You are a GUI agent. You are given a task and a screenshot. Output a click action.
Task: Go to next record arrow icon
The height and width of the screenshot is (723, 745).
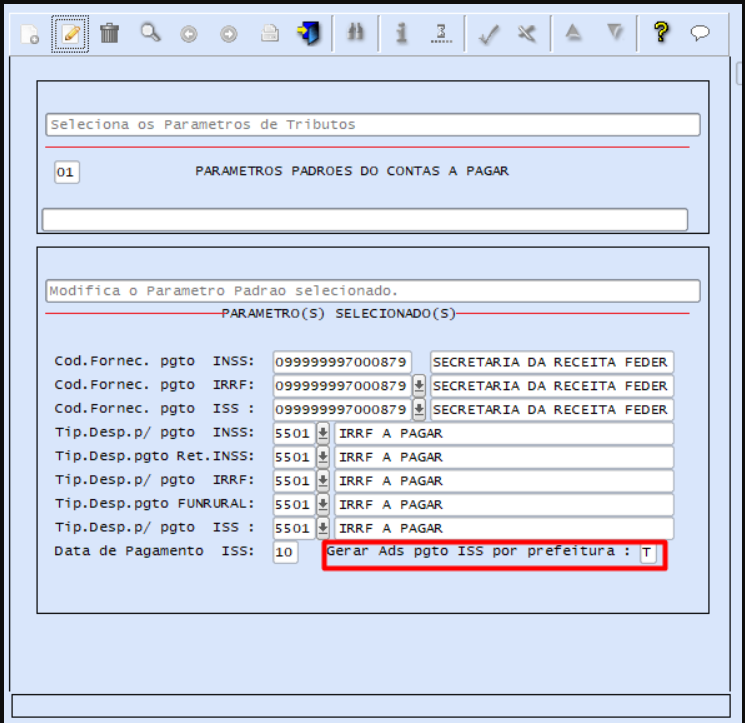[229, 34]
